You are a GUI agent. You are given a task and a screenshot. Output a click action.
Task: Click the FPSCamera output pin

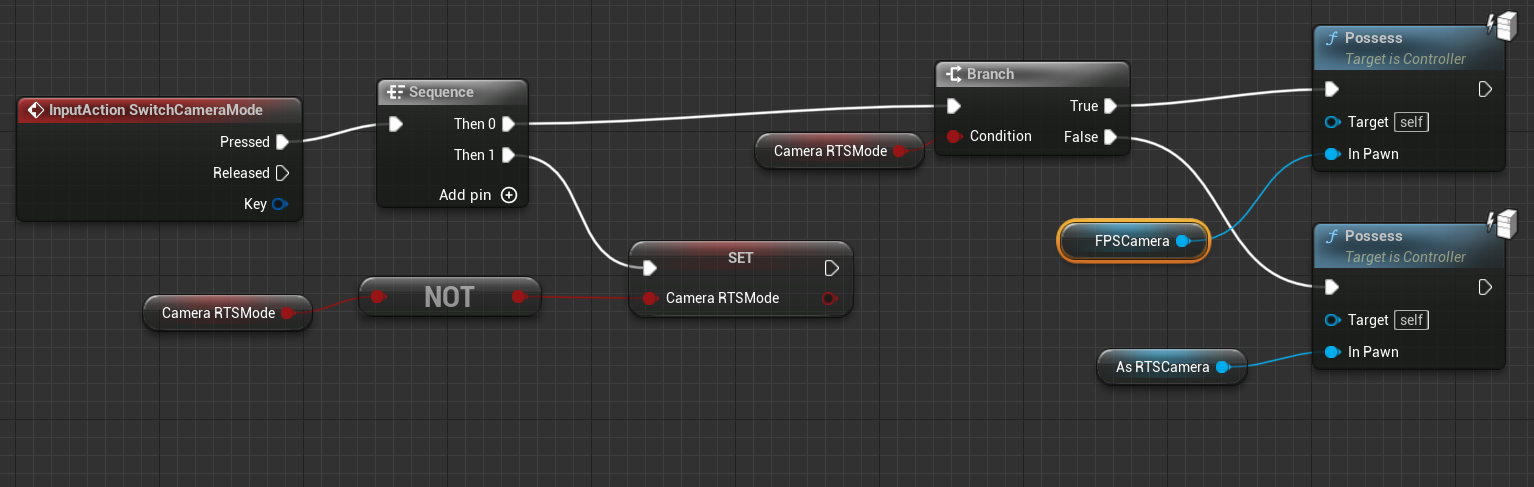coord(1183,241)
